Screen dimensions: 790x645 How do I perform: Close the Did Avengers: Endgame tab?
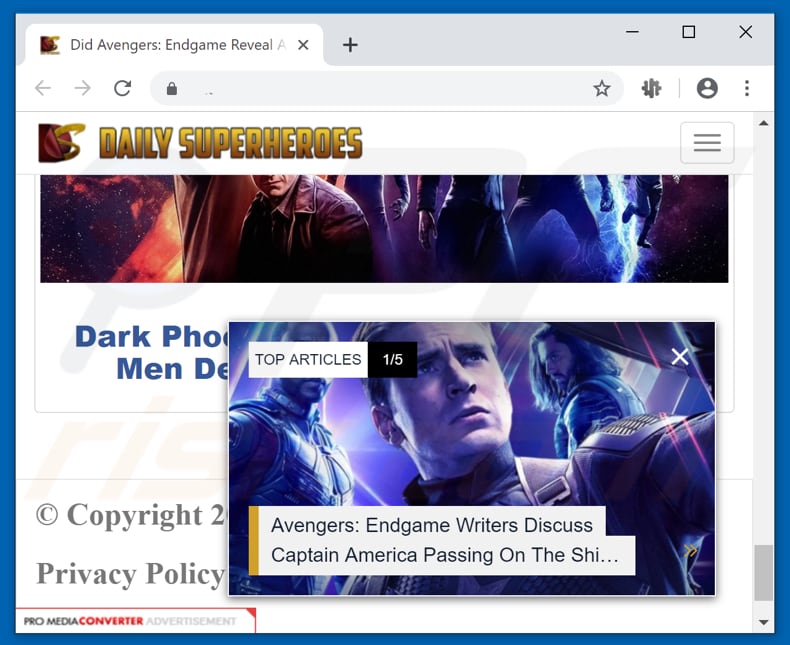pyautogui.click(x=303, y=45)
